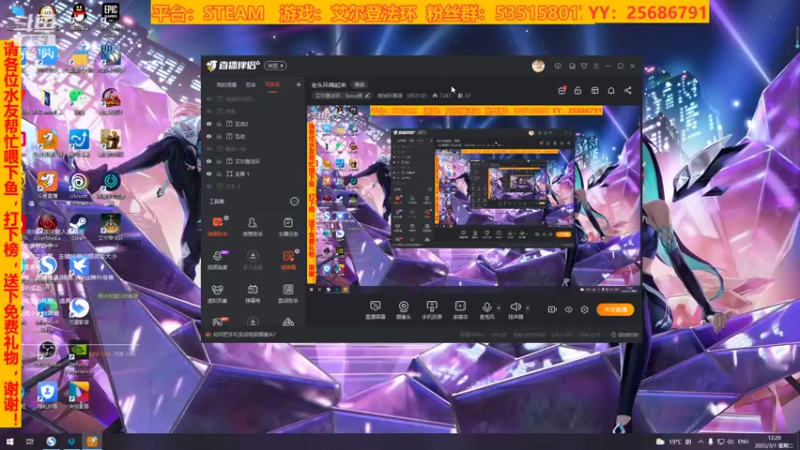Viewport: 800px width, 450px height.
Task: Open Steam desktop shortcut
Action: click(78, 227)
